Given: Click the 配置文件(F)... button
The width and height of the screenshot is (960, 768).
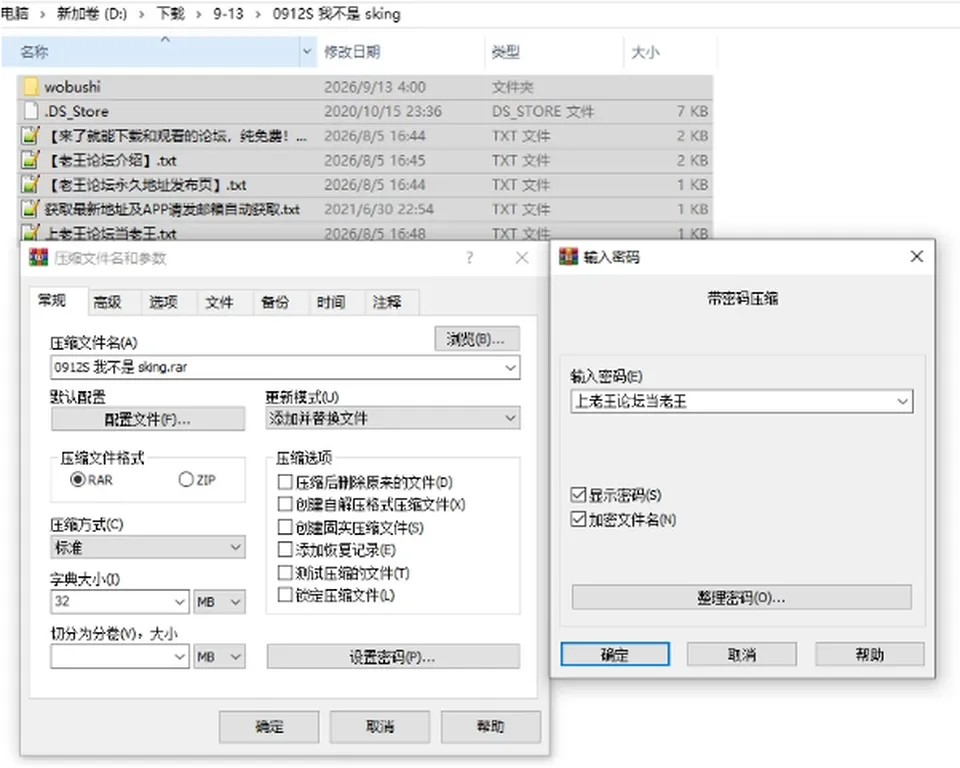Looking at the screenshot, I should click(x=148, y=420).
